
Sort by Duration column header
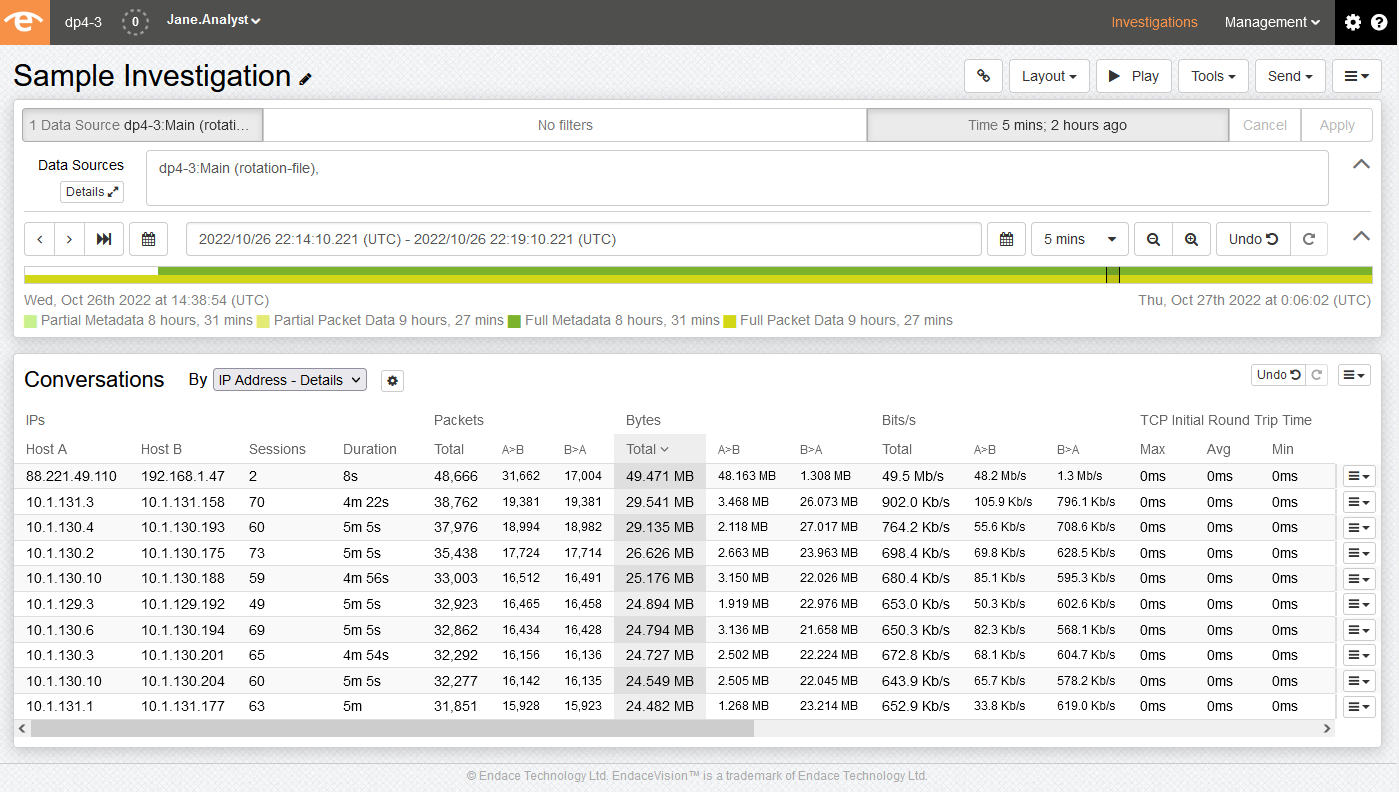370,449
